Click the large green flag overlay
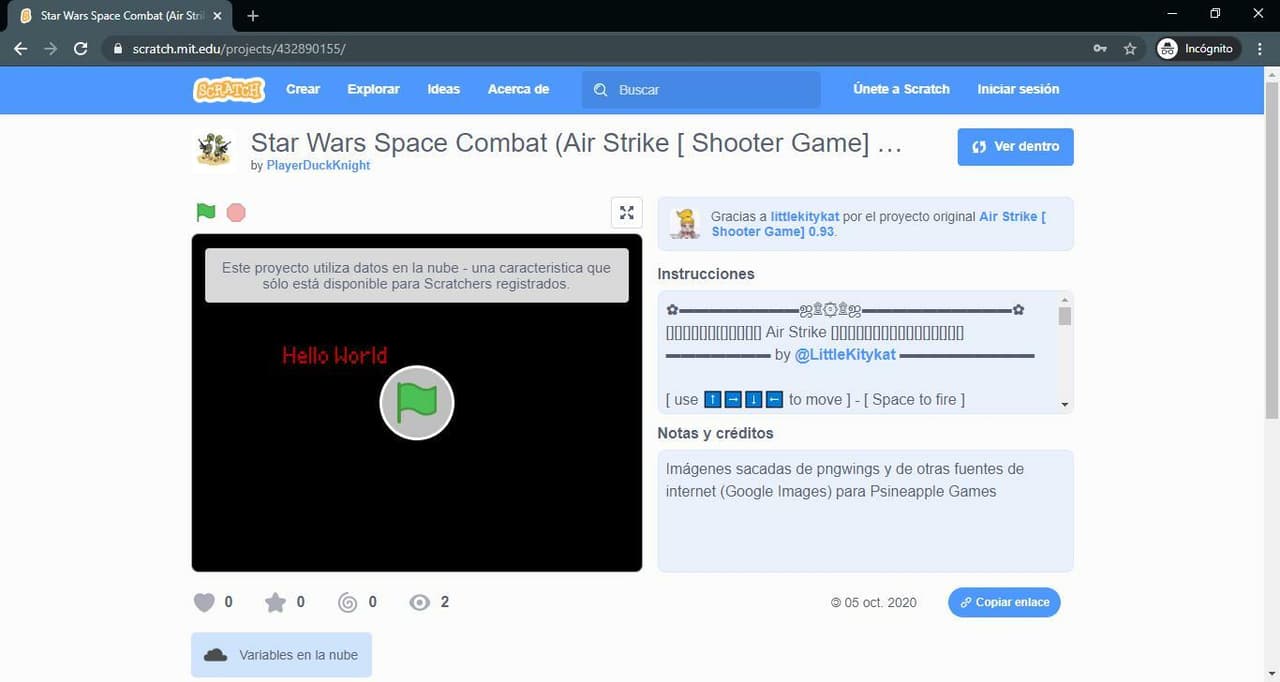The width and height of the screenshot is (1280, 682). click(417, 403)
